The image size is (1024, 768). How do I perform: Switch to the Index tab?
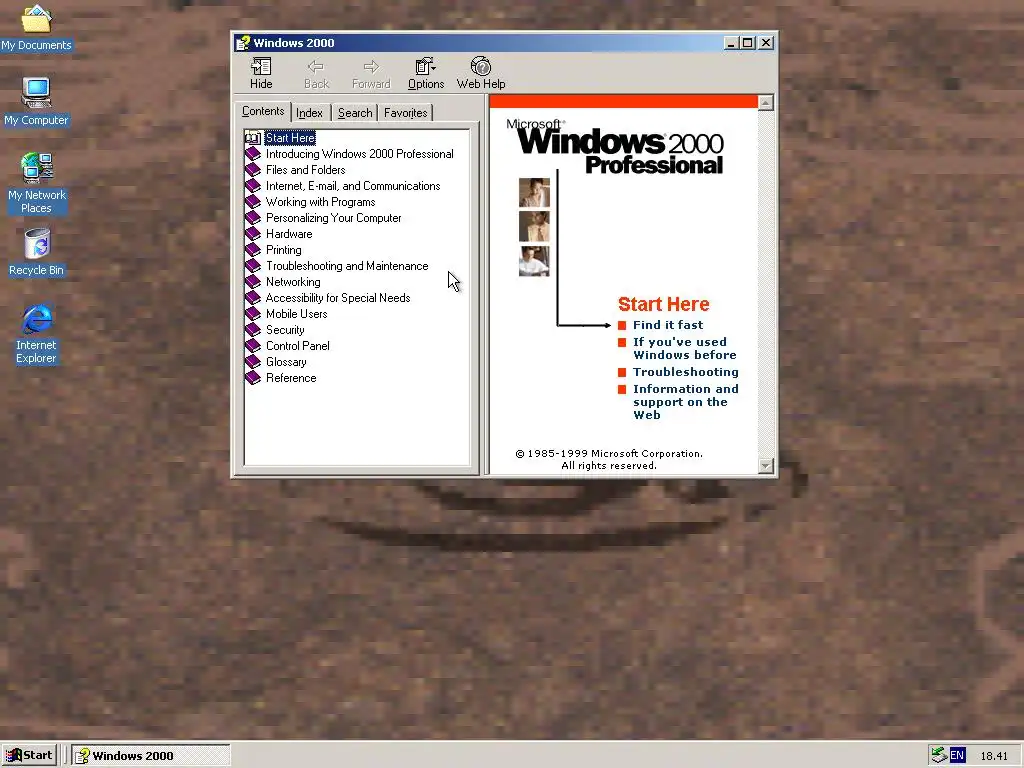click(310, 113)
